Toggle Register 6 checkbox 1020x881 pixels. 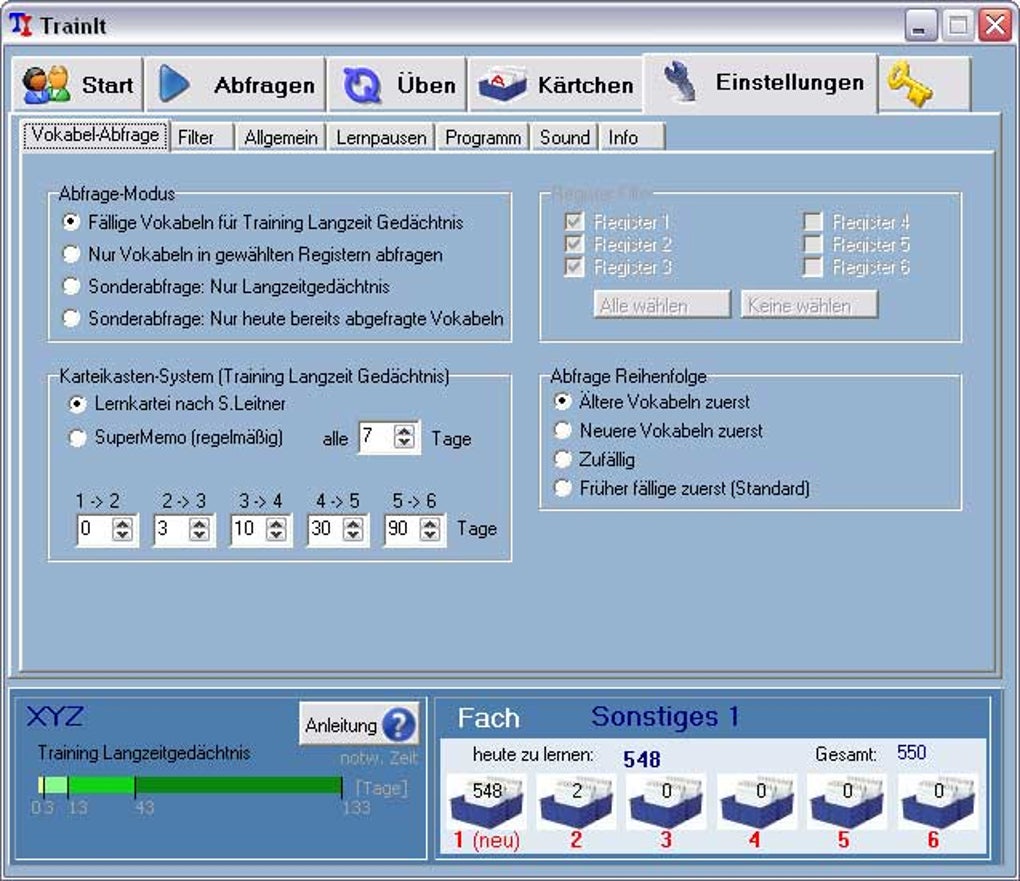tap(813, 267)
